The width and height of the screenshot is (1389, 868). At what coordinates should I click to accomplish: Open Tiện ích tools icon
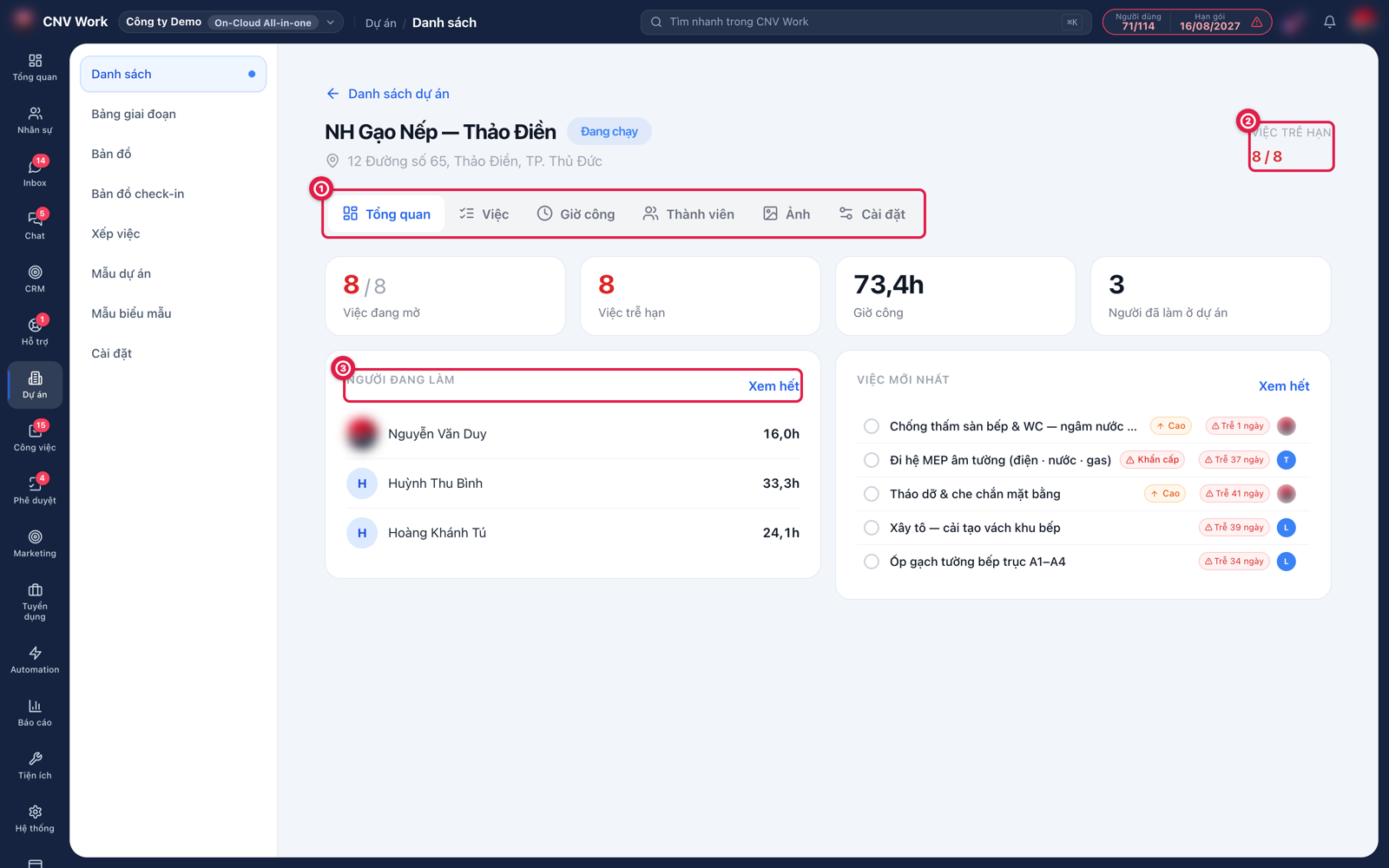click(35, 766)
